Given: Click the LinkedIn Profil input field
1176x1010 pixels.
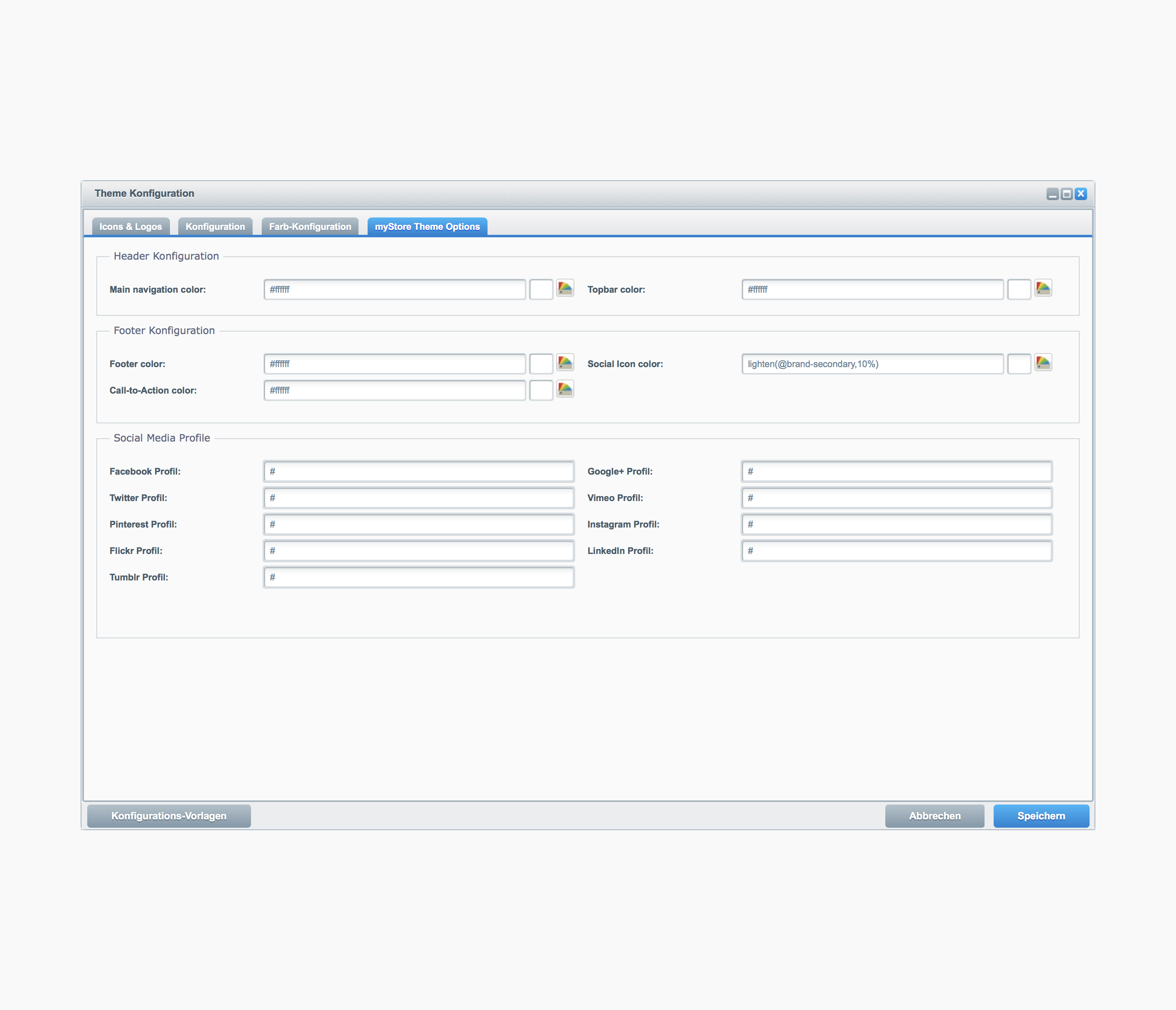Looking at the screenshot, I should (897, 551).
